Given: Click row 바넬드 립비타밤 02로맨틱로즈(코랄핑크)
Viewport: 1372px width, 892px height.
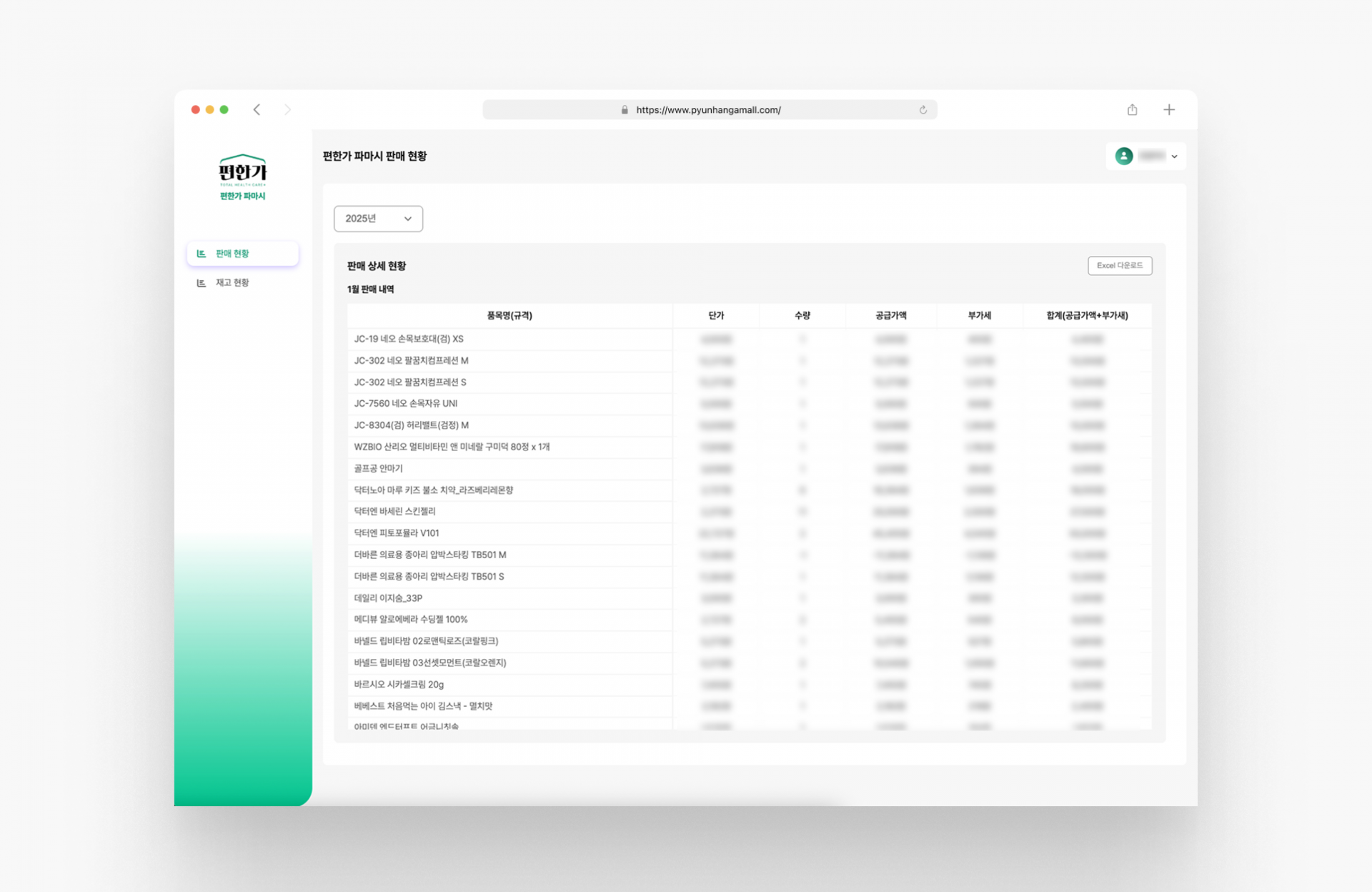Looking at the screenshot, I should pos(749,641).
